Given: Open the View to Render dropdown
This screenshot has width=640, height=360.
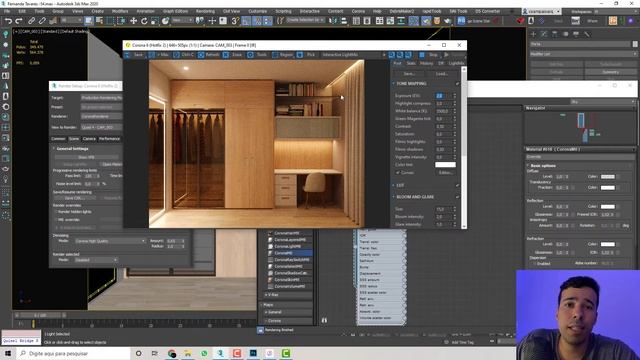Looking at the screenshot, I should tap(101, 127).
